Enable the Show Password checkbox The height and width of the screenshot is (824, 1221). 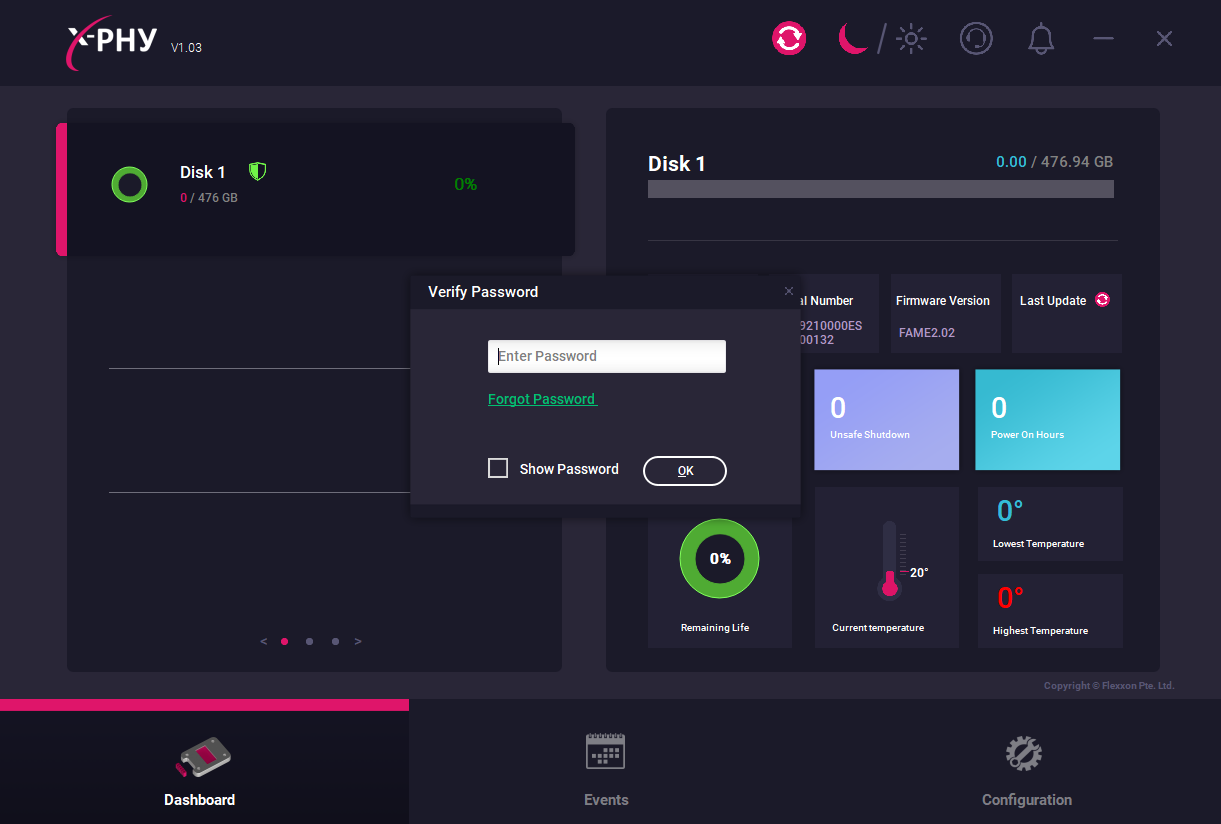(x=498, y=468)
